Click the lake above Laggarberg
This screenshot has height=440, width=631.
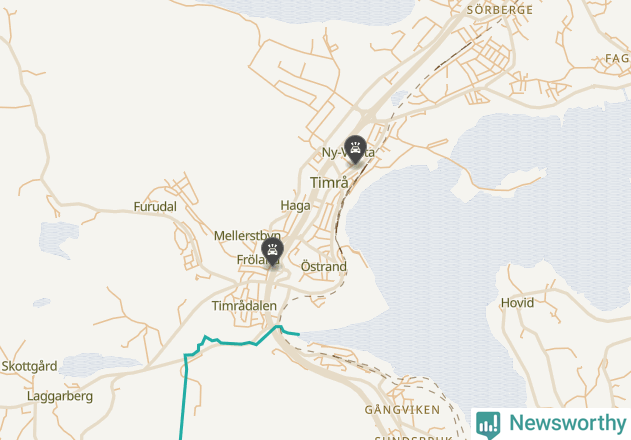click(x=97, y=365)
